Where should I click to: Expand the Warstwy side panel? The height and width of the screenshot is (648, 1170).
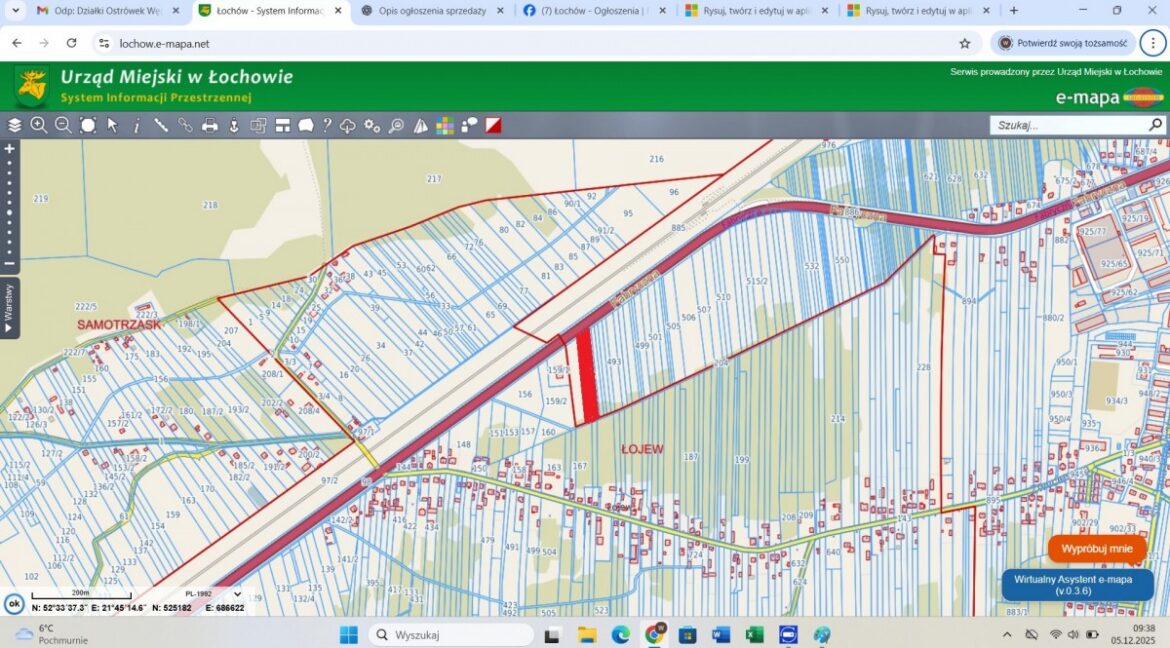tap(9, 308)
